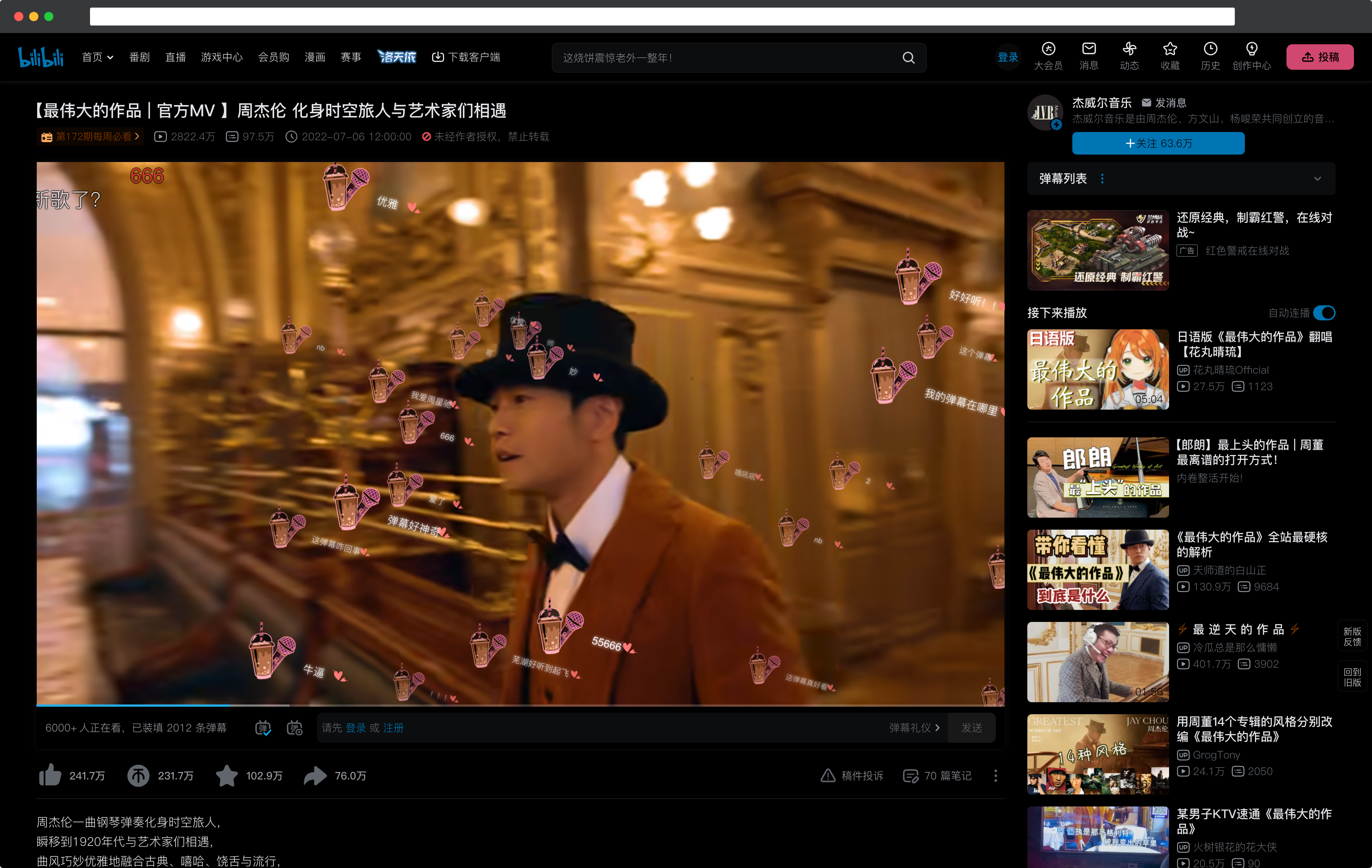Image resolution: width=1372 pixels, height=868 pixels.
Task: Toggle the 自动连播 autoplay switch
Action: [1324, 313]
